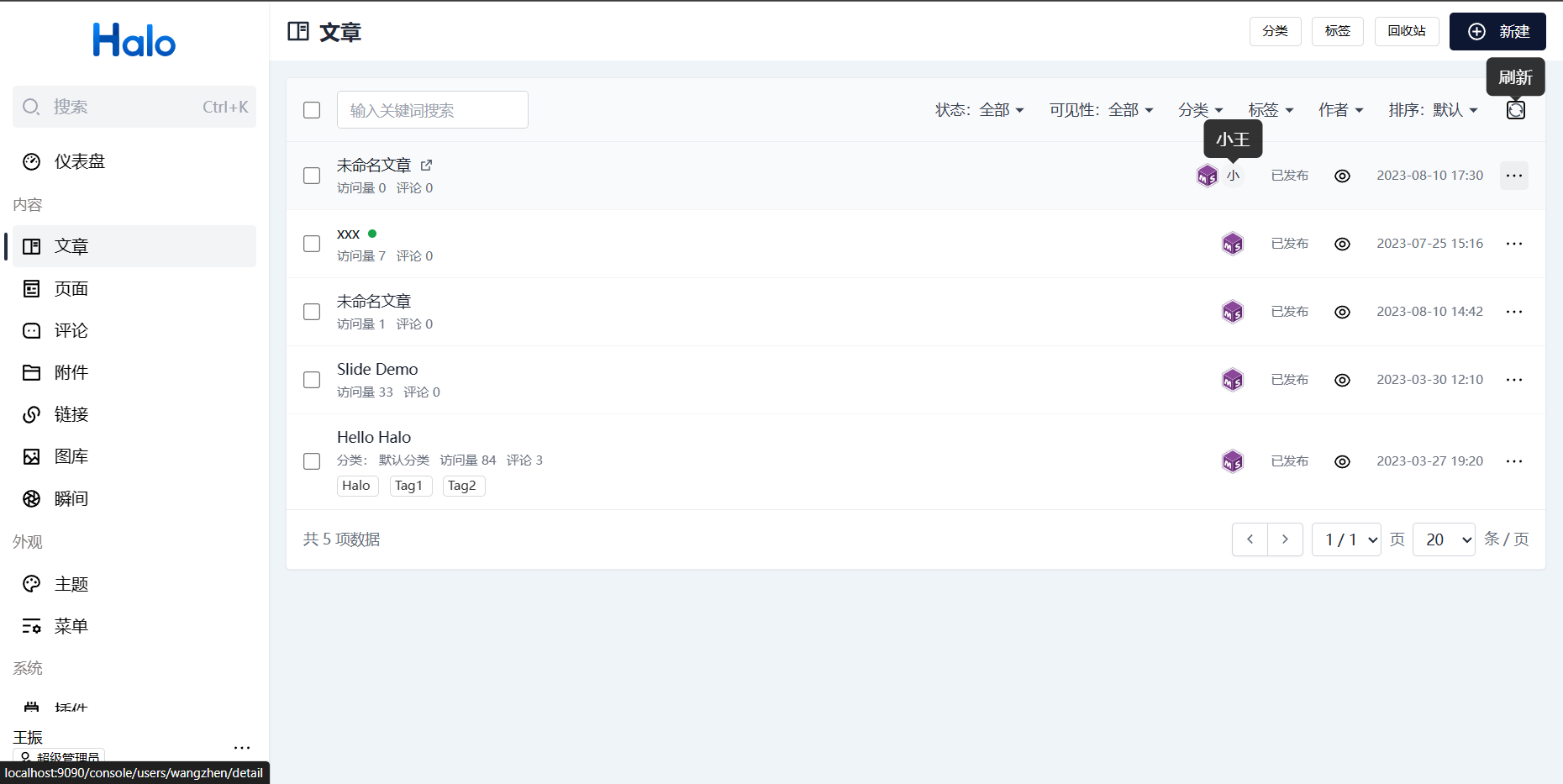The height and width of the screenshot is (784, 1563).
Task: Open the more options menu for xxx post
Action: coord(1514,244)
